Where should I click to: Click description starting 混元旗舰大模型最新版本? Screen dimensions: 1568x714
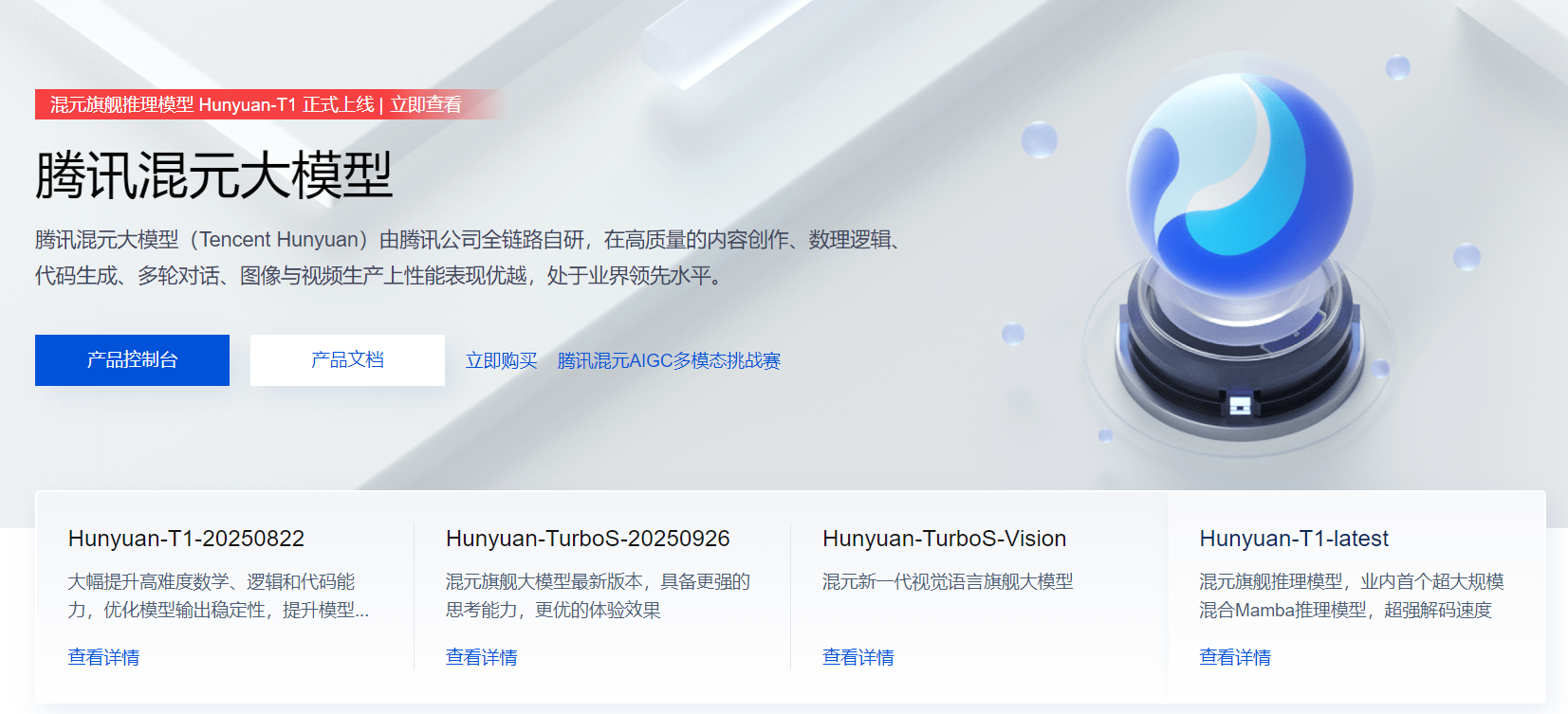(598, 595)
